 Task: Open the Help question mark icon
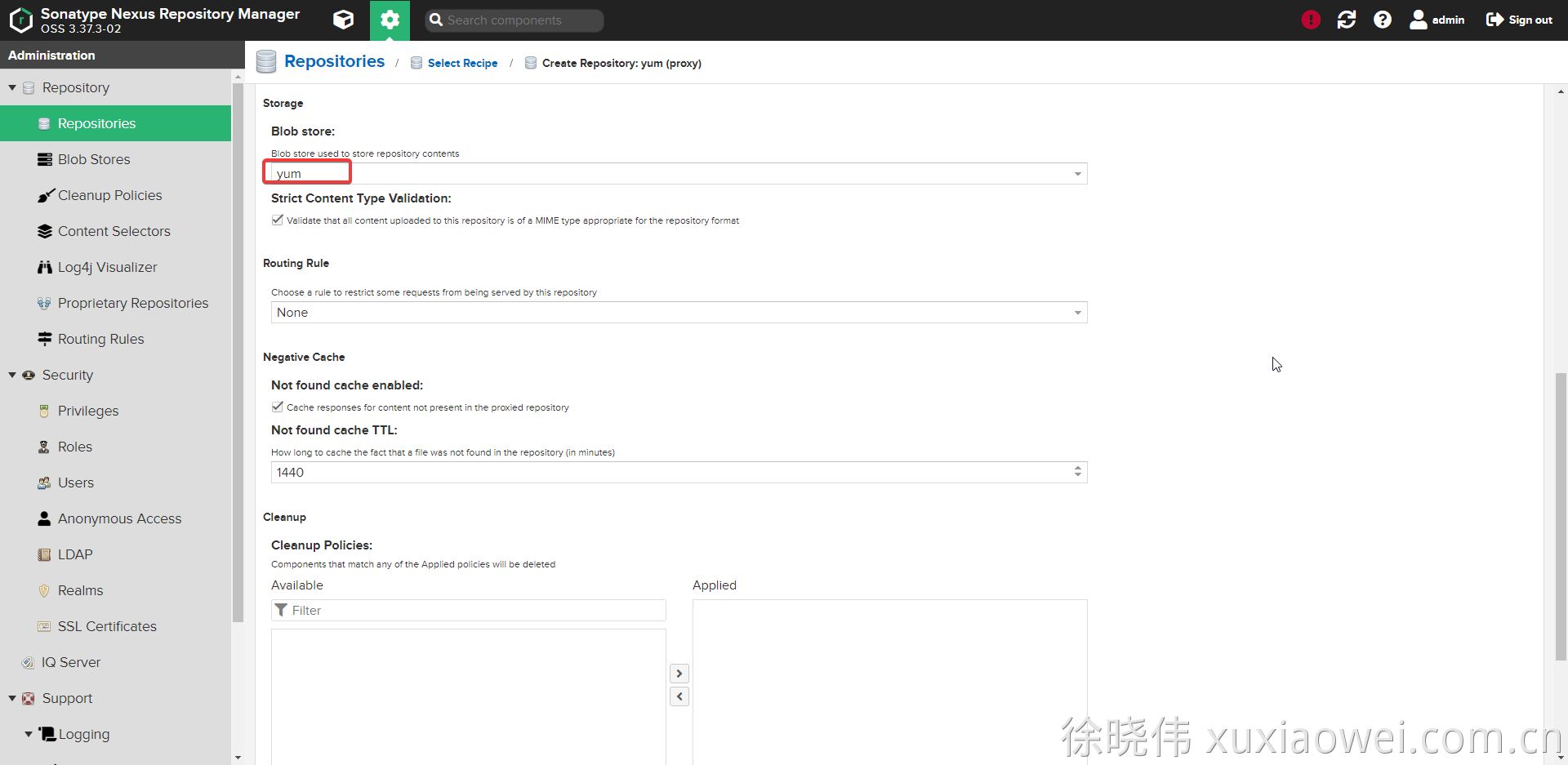pos(1383,20)
